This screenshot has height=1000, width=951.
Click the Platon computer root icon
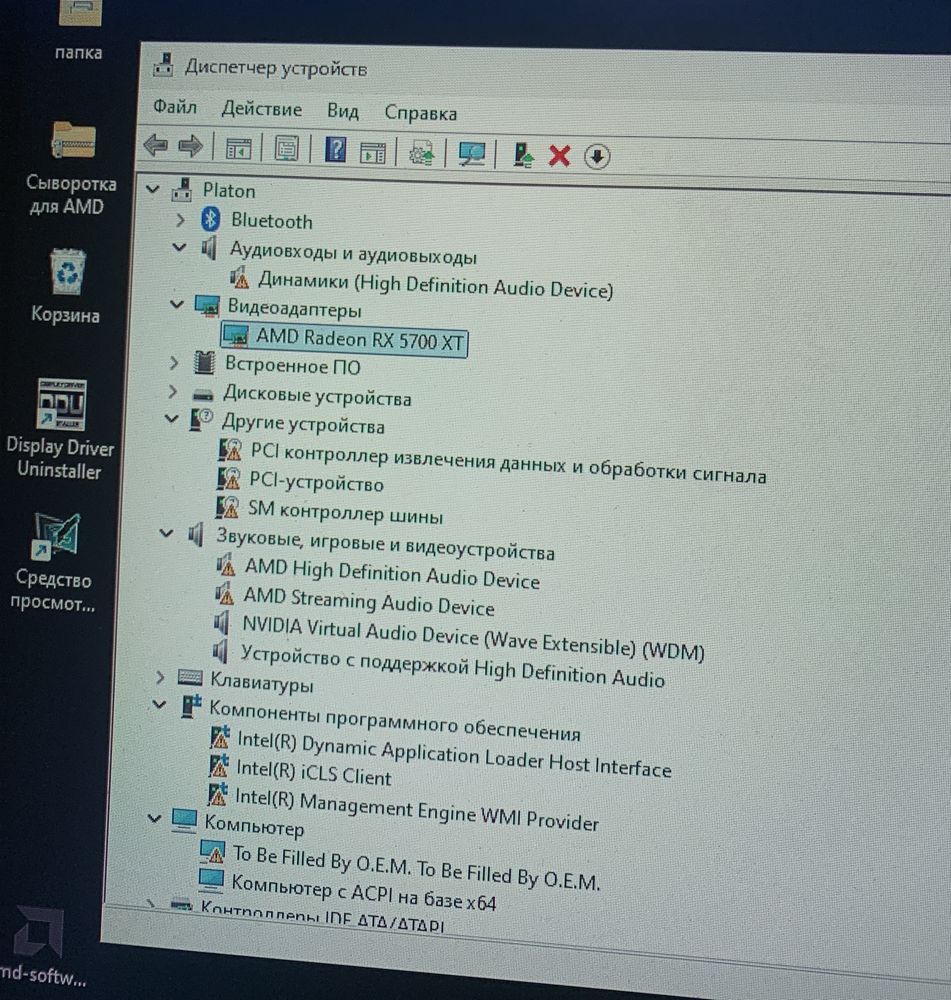[182, 189]
